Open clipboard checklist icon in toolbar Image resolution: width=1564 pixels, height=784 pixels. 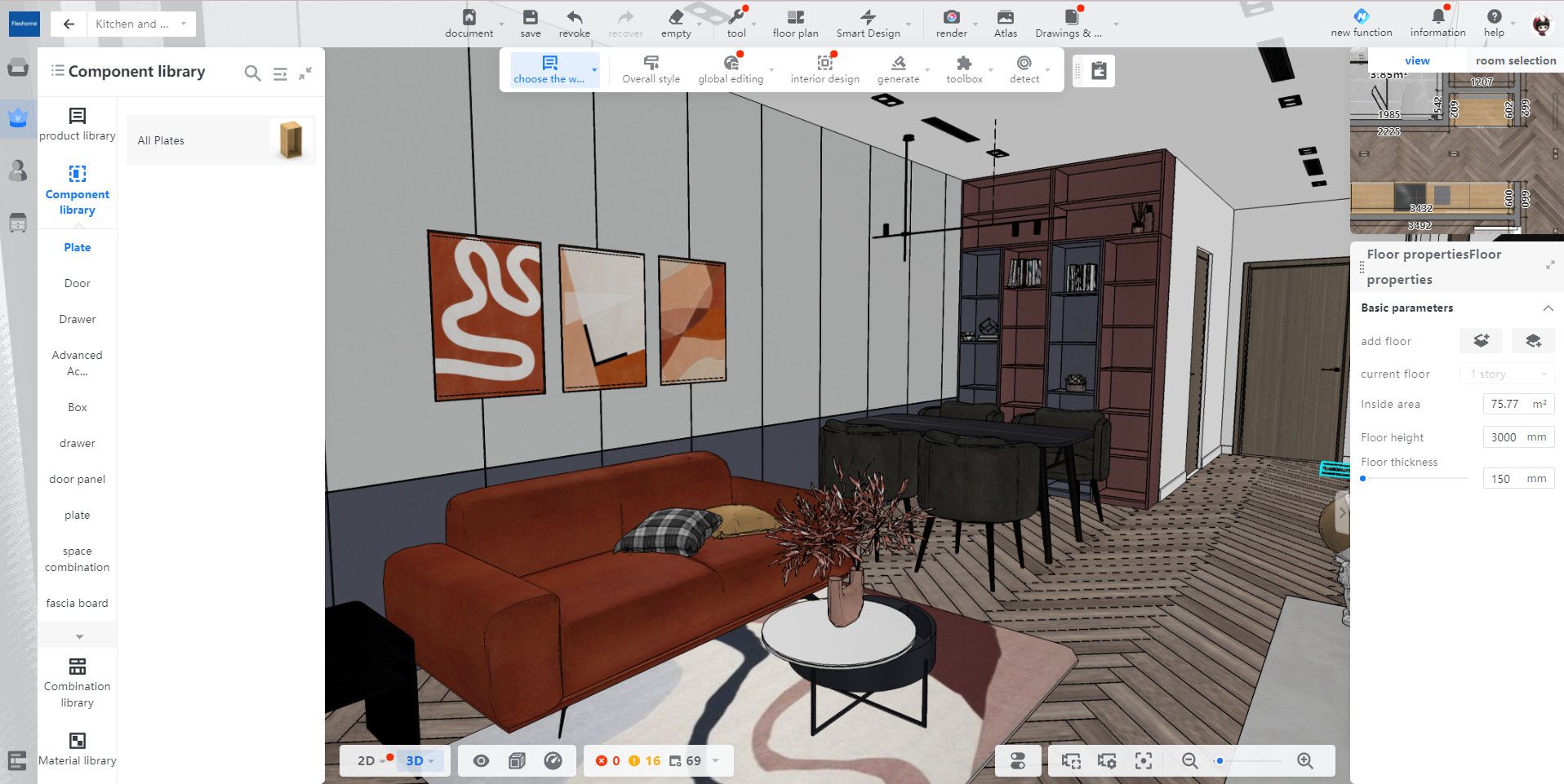pyautogui.click(x=1100, y=71)
